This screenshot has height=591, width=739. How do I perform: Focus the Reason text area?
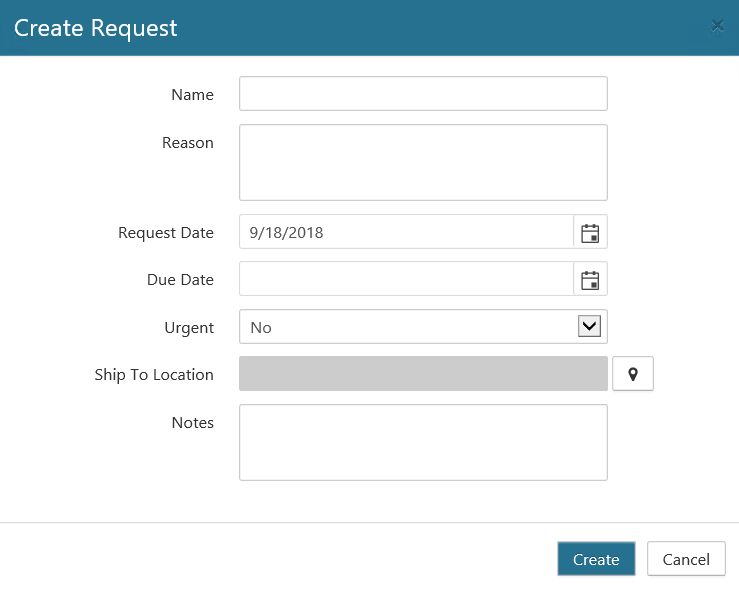(423, 162)
